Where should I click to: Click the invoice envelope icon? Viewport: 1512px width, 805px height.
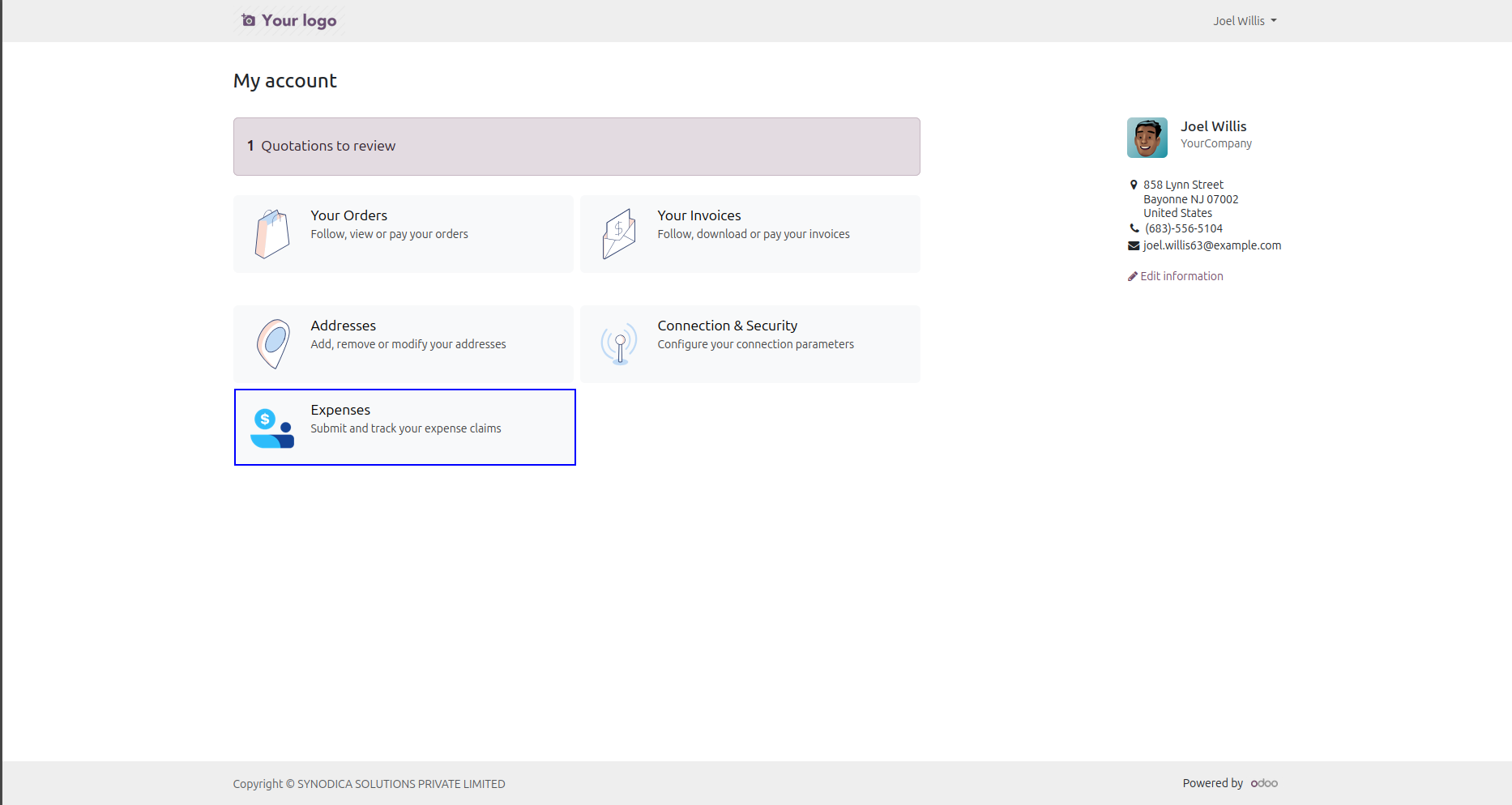[619, 234]
